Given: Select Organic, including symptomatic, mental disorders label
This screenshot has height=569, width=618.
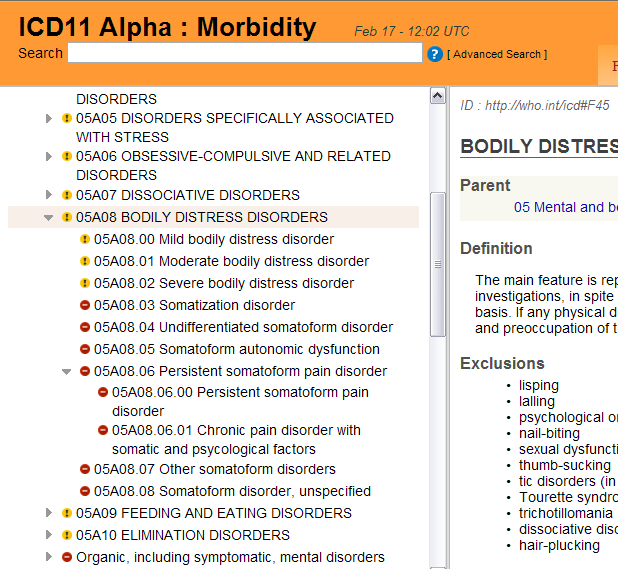Looking at the screenshot, I should (x=230, y=557).
